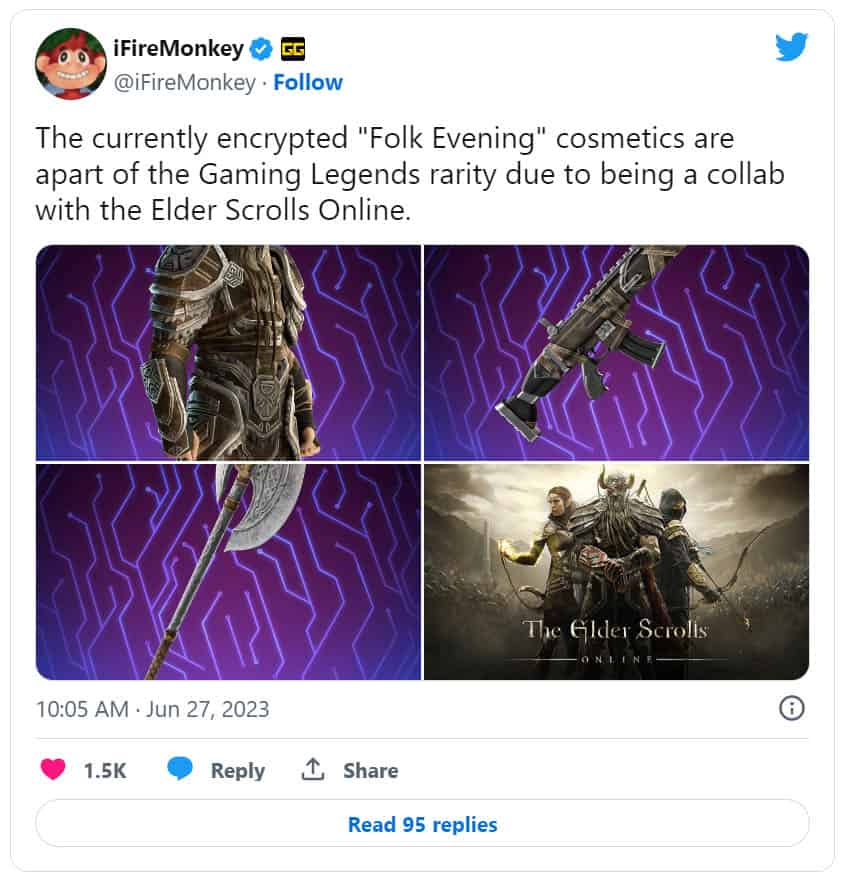Click the blue verified checkmark badge
Screen dimensions: 852x891
tap(262, 49)
